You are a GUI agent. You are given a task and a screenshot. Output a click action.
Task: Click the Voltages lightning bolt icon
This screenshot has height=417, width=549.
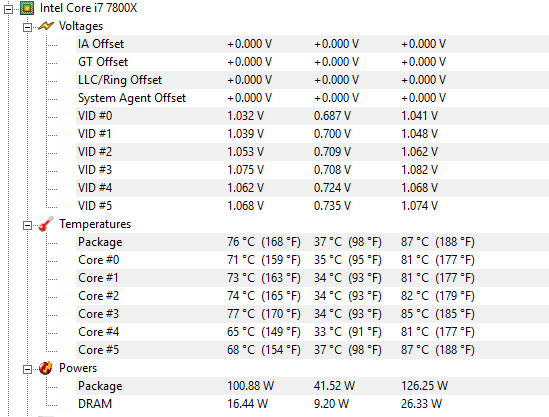pyautogui.click(x=46, y=26)
